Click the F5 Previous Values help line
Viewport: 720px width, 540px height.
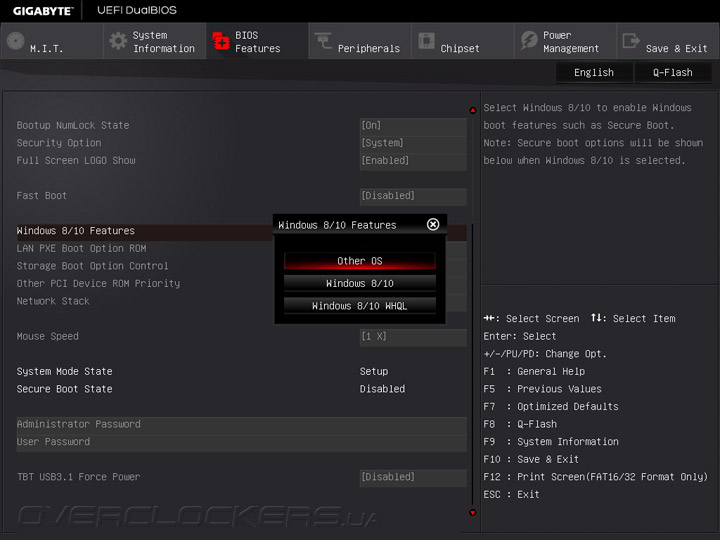pyautogui.click(x=542, y=389)
